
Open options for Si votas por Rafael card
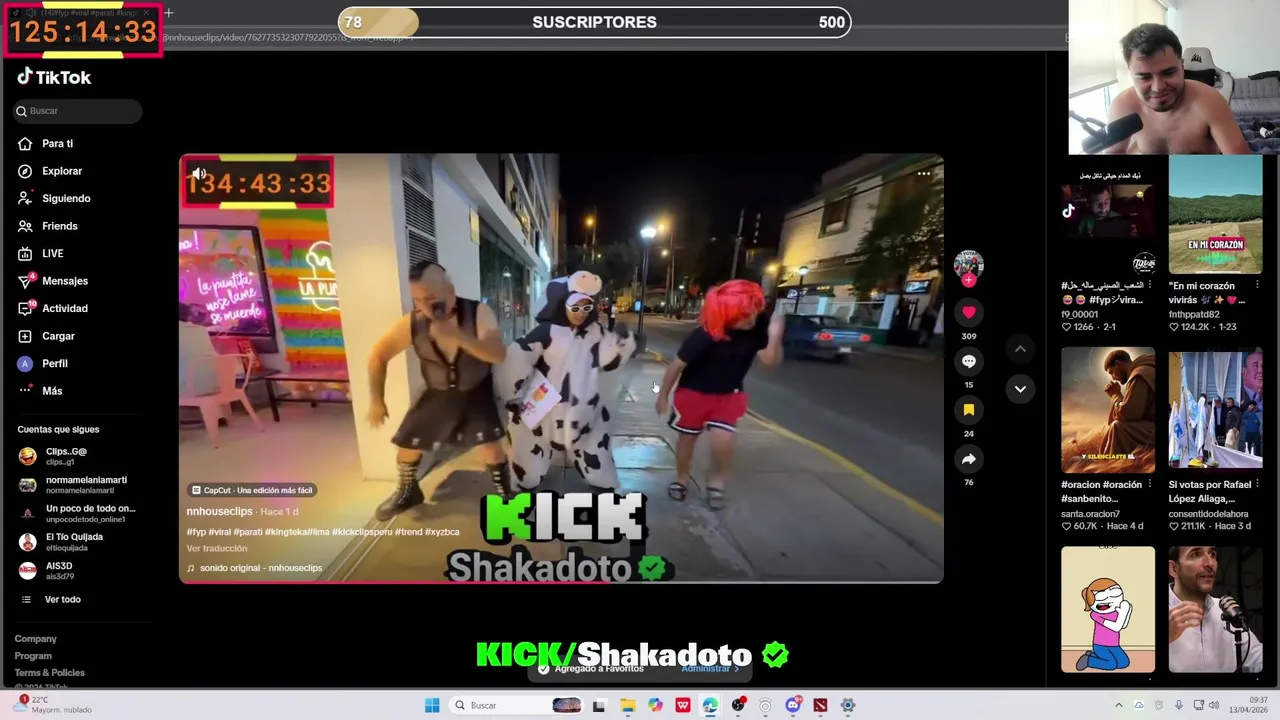[x=1257, y=485]
